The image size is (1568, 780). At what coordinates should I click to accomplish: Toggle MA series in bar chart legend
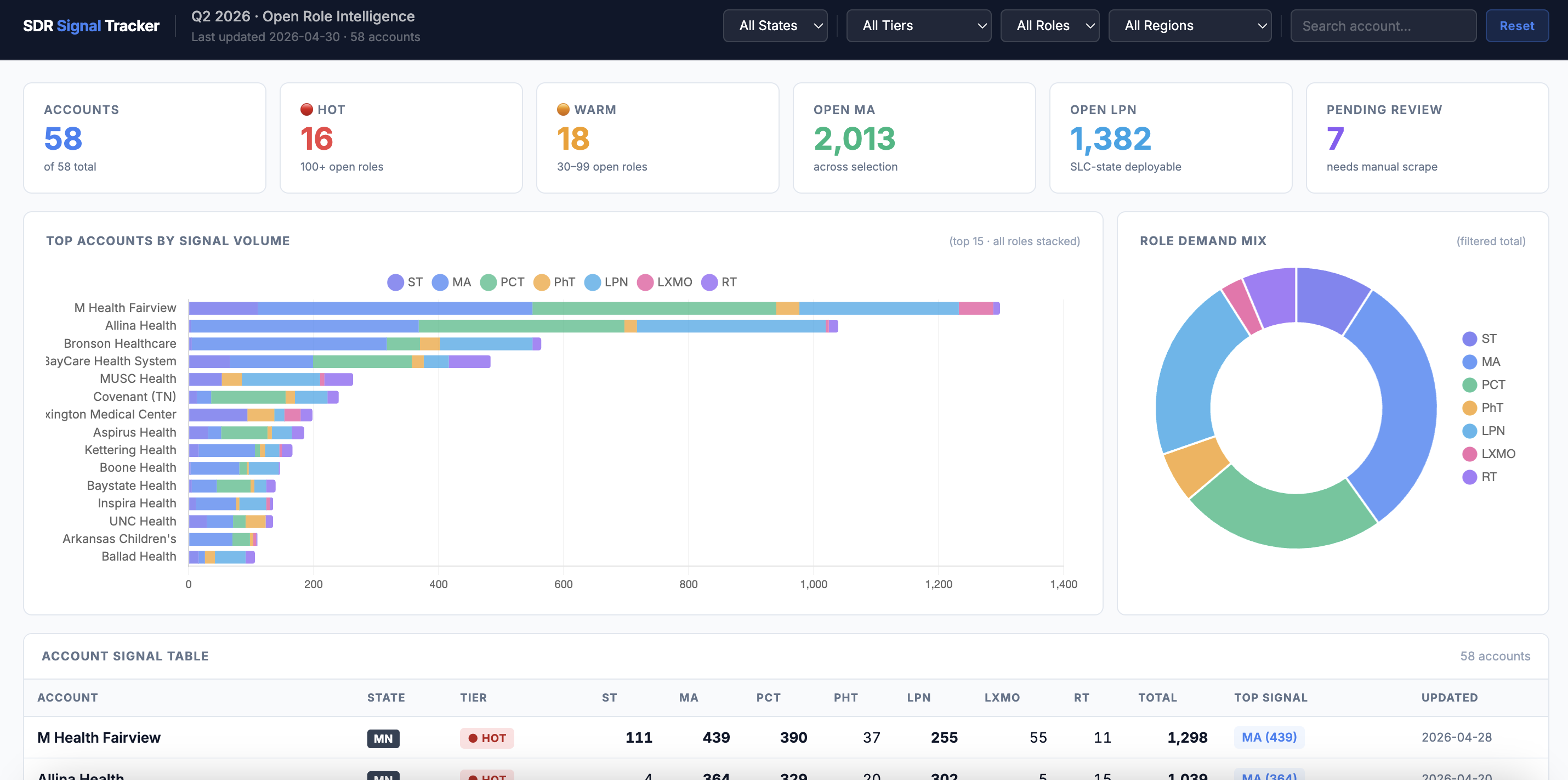tap(451, 282)
